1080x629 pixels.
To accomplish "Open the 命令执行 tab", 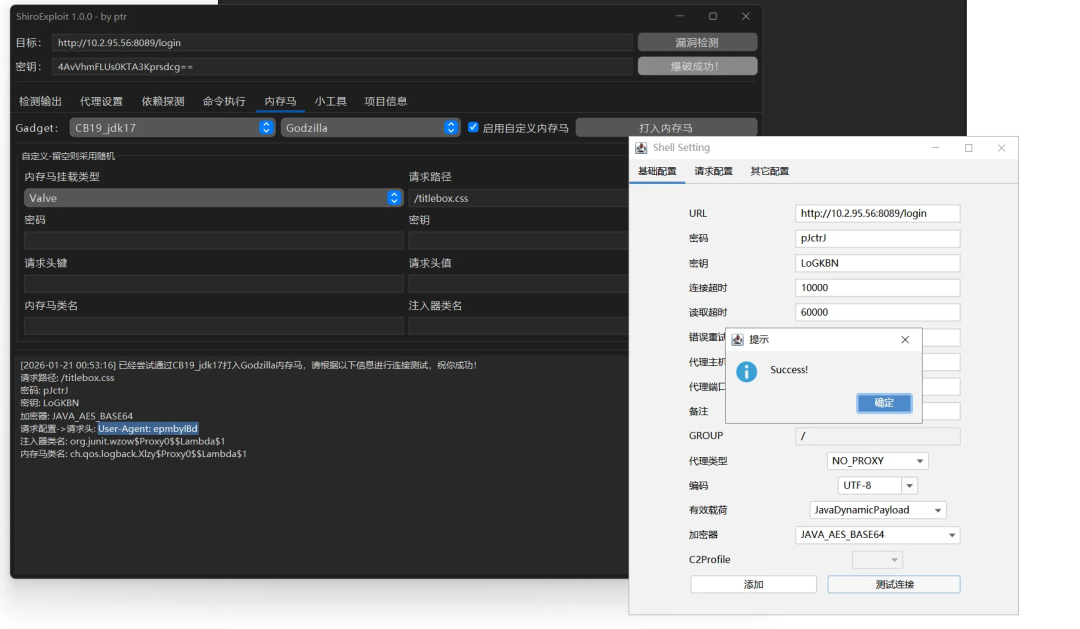I will (x=225, y=101).
